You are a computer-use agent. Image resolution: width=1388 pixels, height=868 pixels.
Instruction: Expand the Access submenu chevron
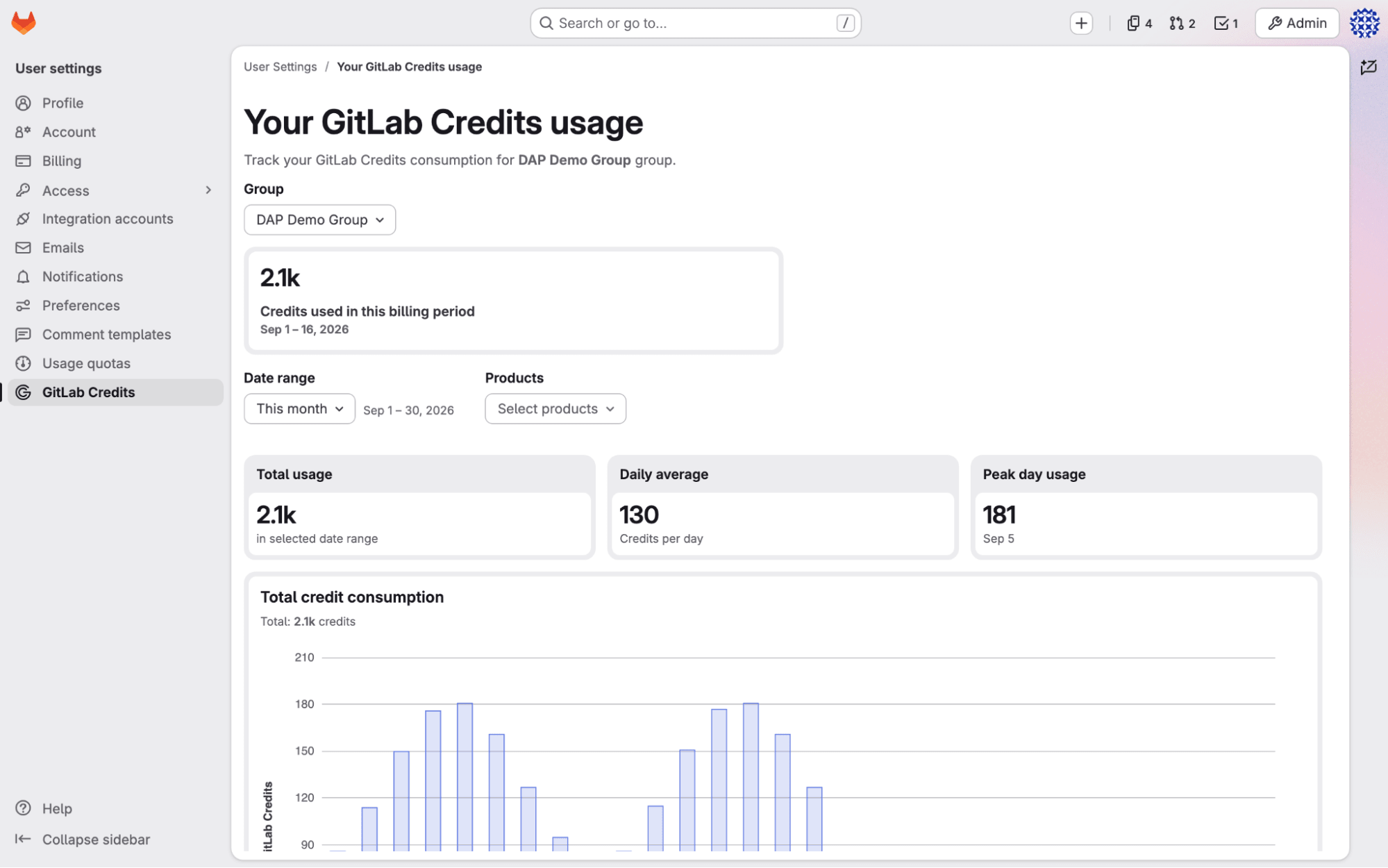click(208, 190)
